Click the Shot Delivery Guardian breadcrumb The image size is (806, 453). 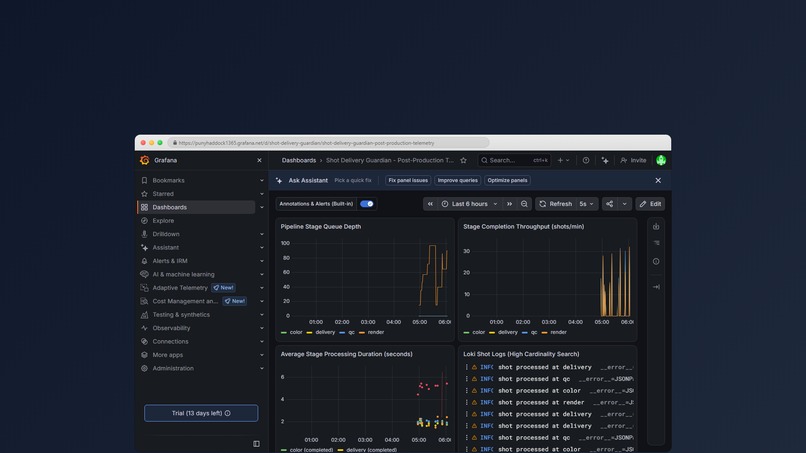tap(390, 160)
